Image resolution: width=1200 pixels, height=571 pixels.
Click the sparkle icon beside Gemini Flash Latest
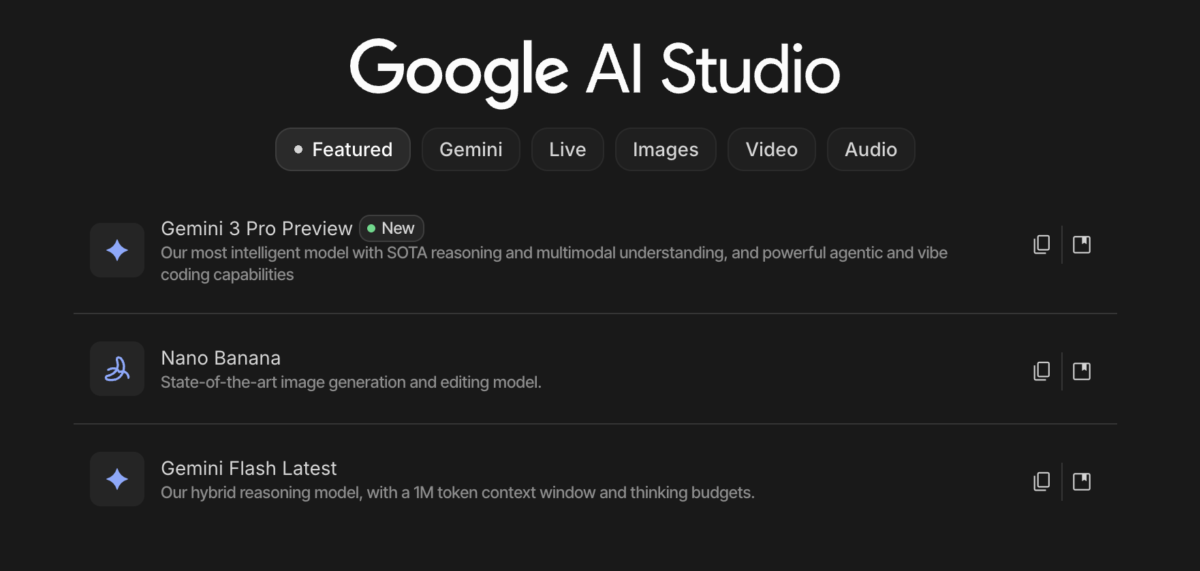117,479
